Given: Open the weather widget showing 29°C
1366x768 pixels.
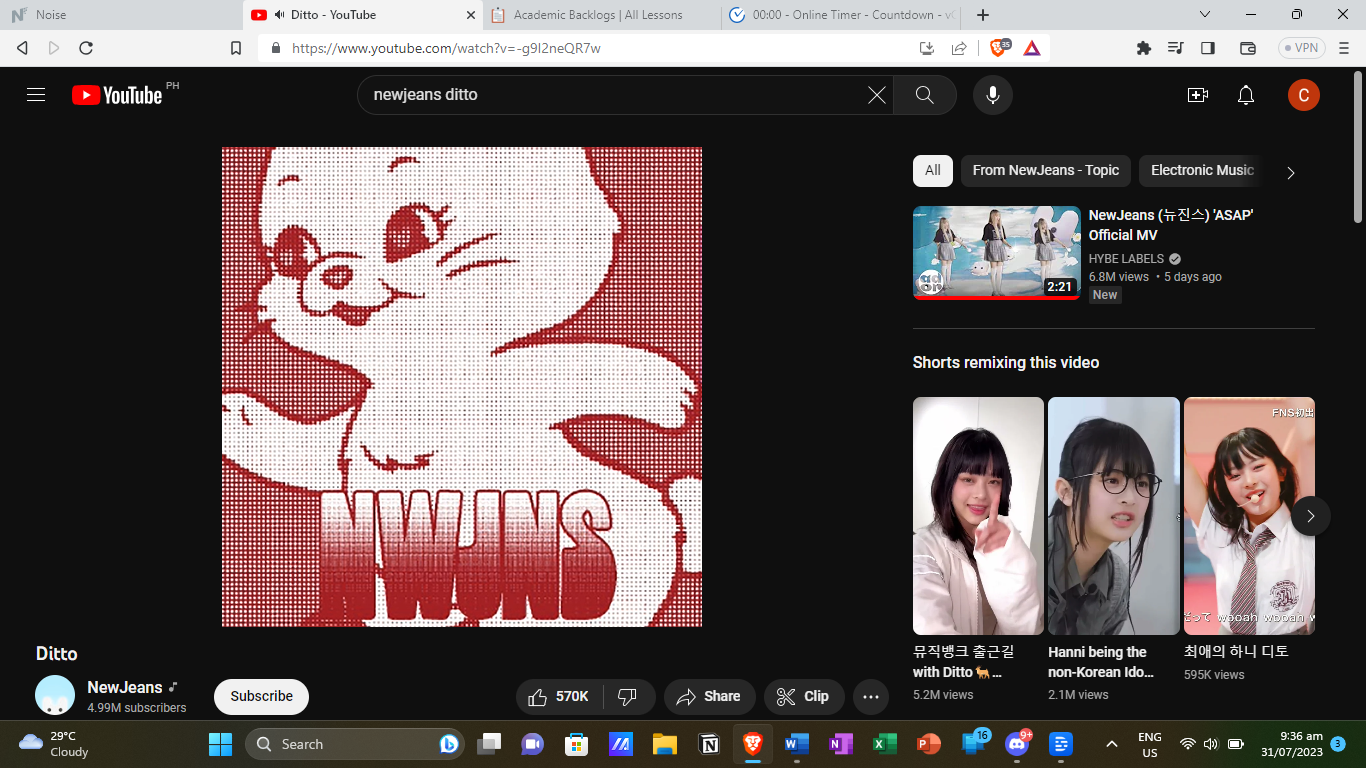Looking at the screenshot, I should click(x=55, y=744).
